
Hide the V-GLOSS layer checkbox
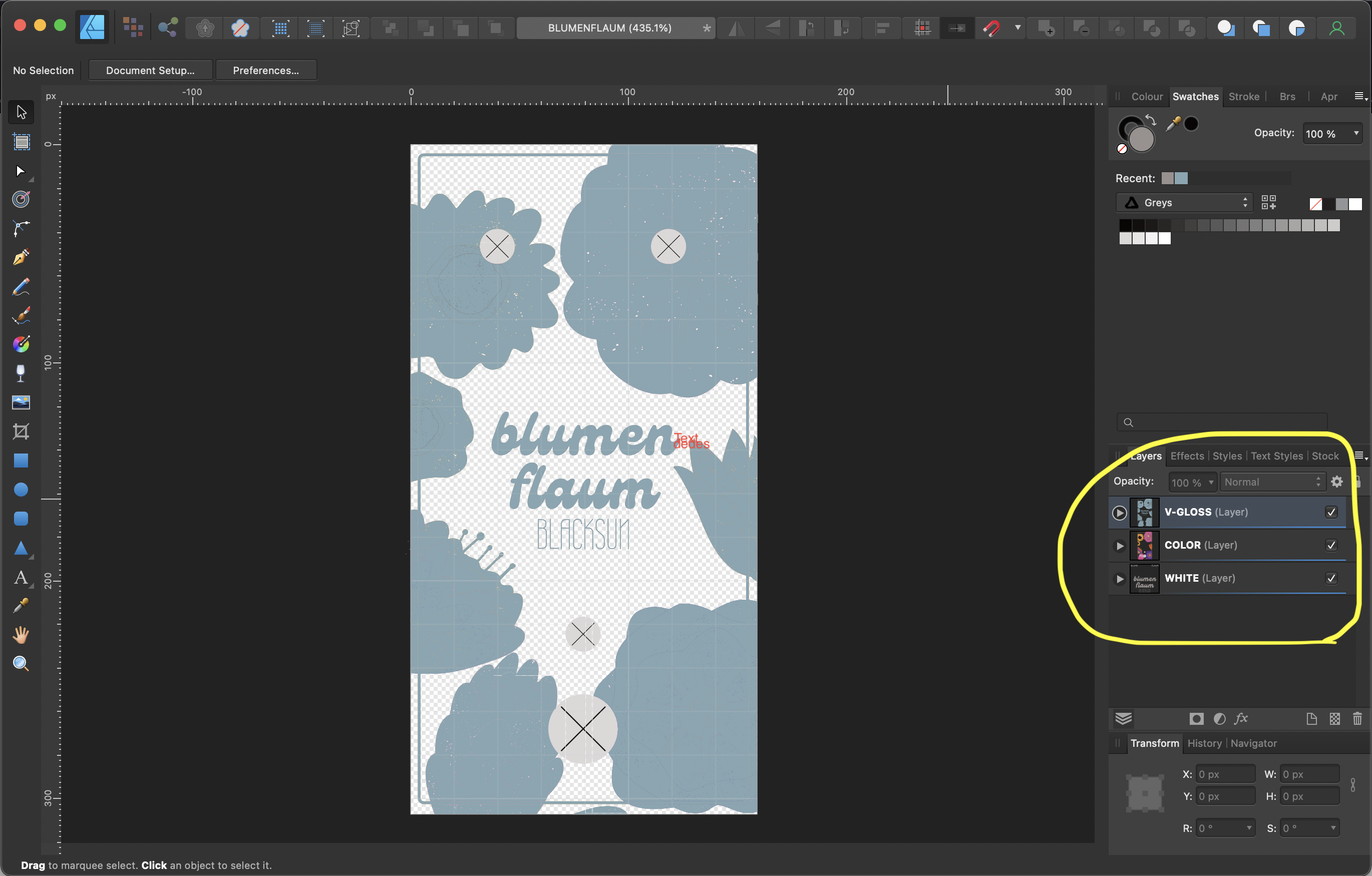pyautogui.click(x=1331, y=512)
